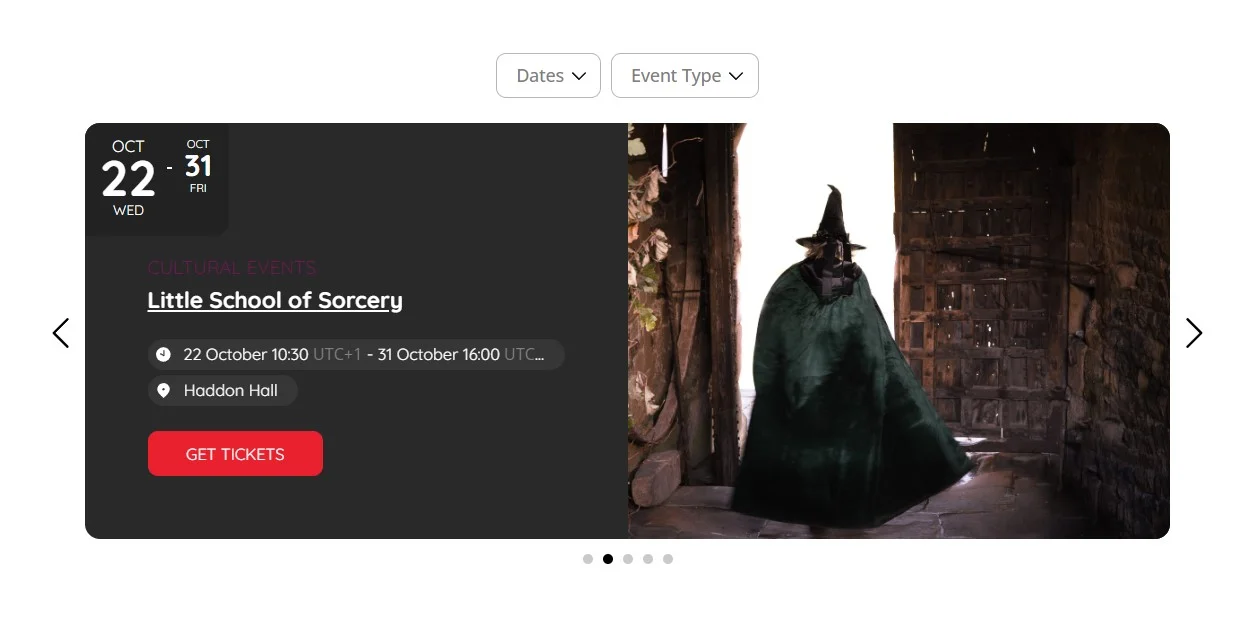
Task: Select the first carousel dot
Action: (588, 559)
